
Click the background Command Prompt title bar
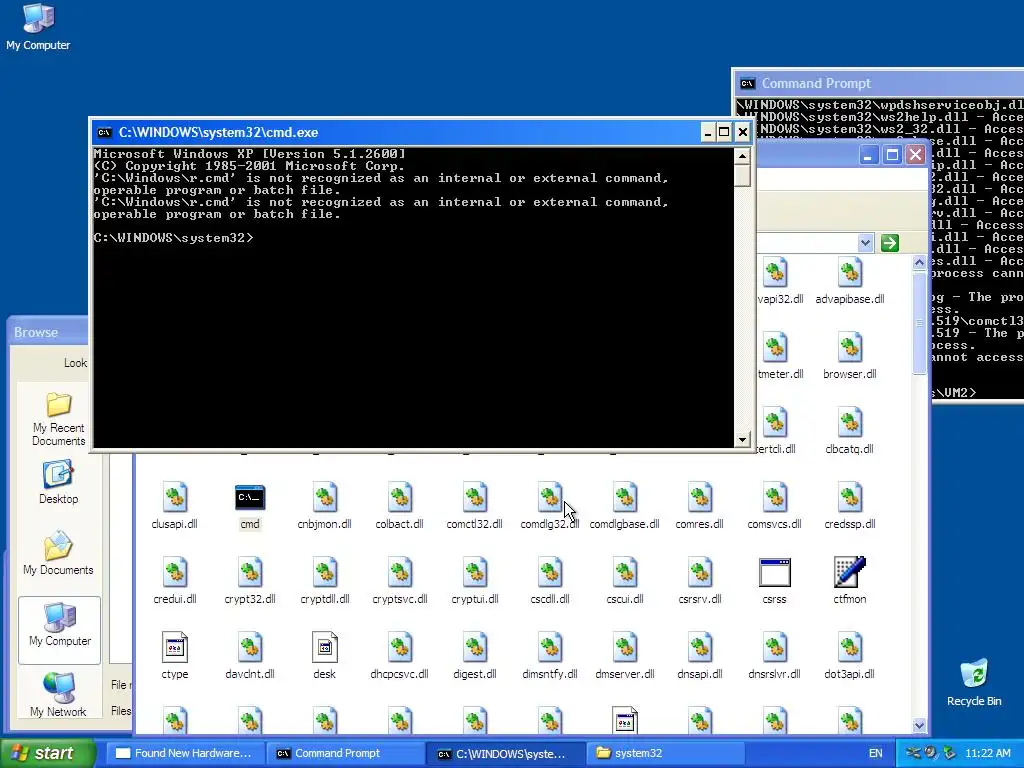pyautogui.click(x=879, y=84)
